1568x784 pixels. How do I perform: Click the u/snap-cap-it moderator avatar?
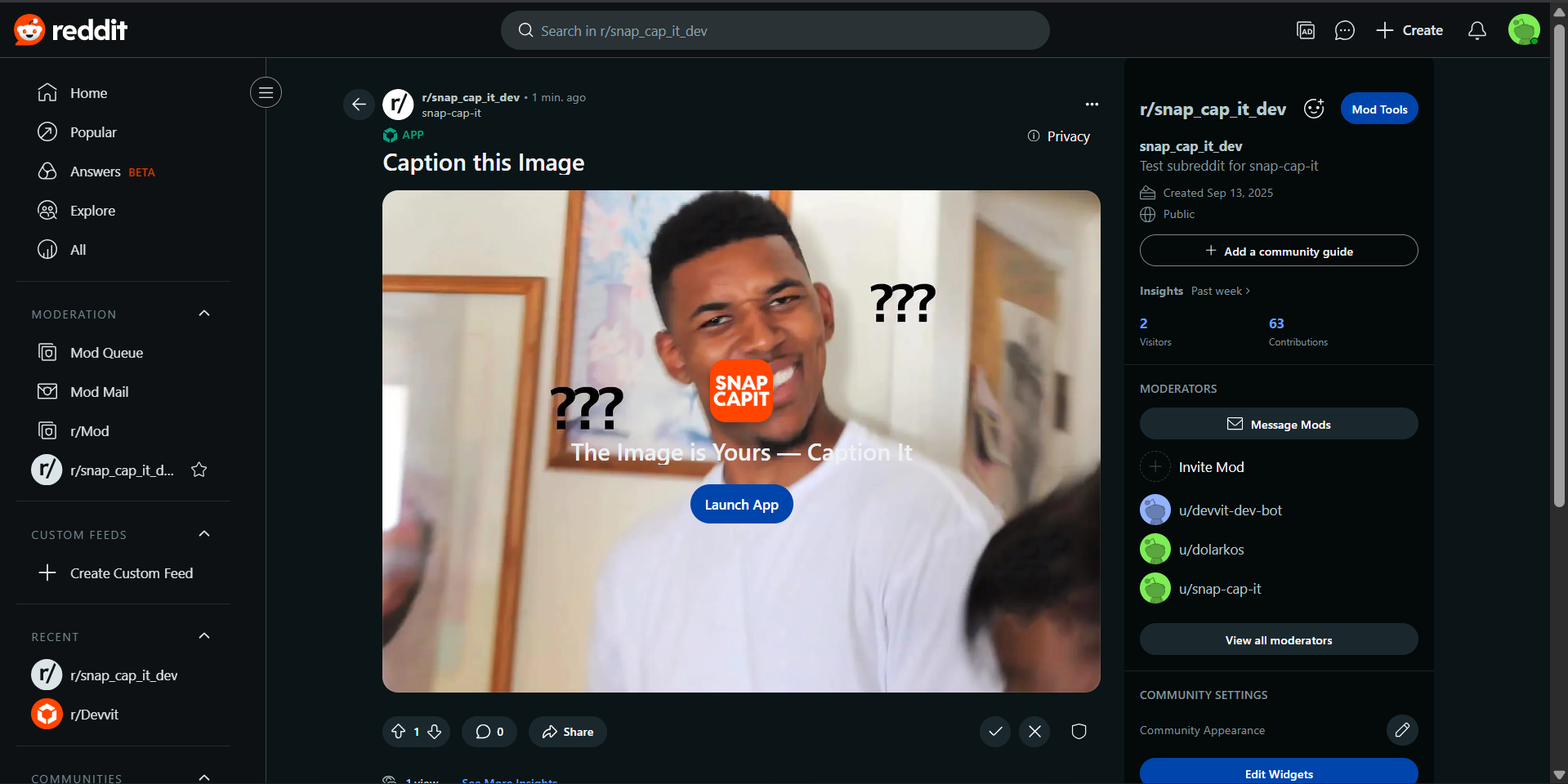1155,588
